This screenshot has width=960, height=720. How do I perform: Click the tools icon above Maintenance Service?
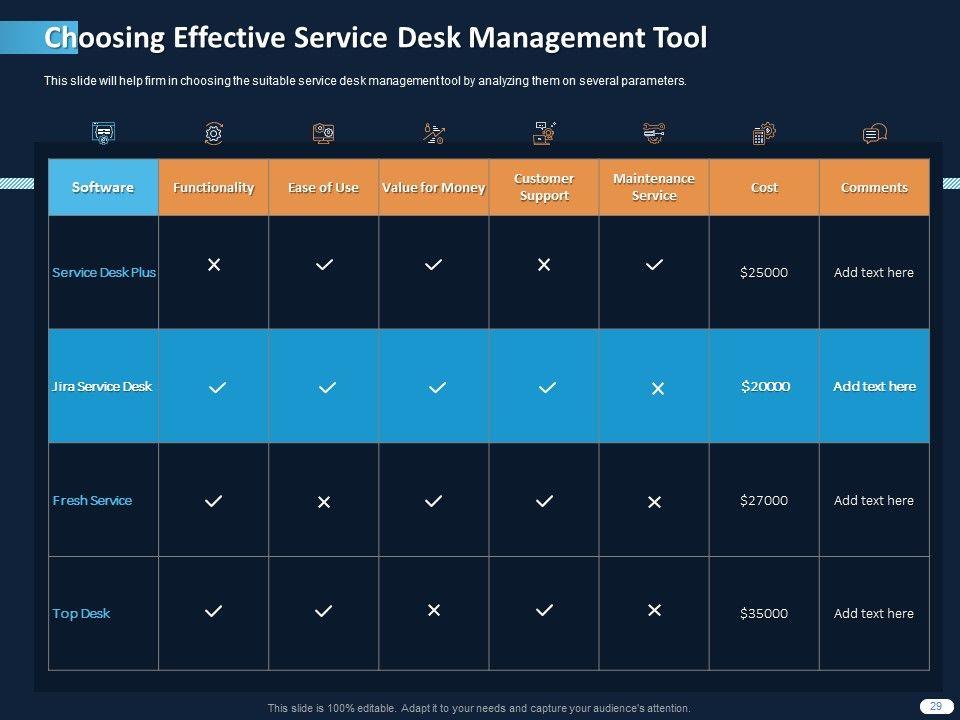pos(654,133)
